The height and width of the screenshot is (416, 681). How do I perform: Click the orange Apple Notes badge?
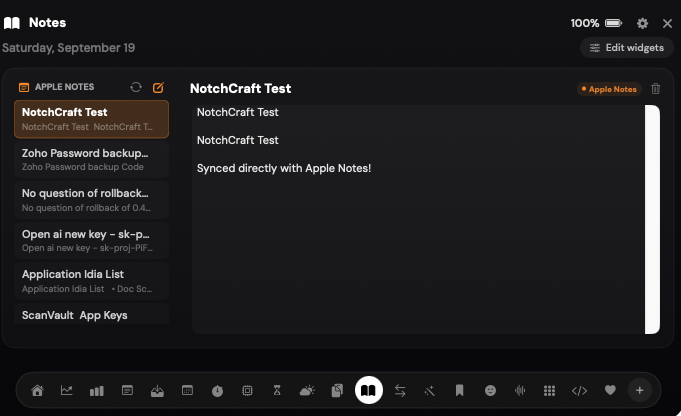609,89
